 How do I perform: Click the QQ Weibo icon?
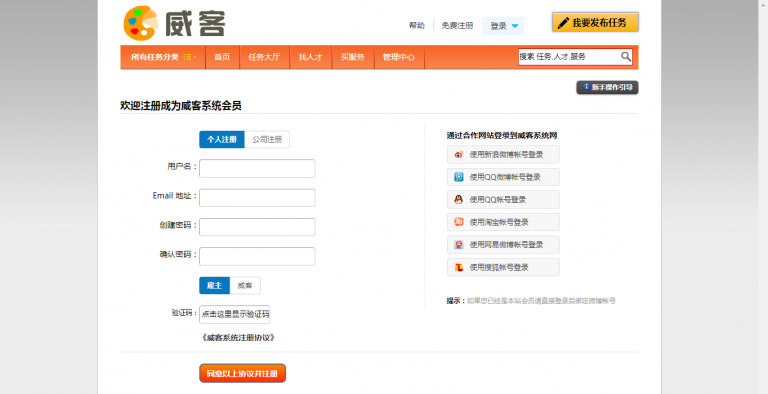[458, 177]
